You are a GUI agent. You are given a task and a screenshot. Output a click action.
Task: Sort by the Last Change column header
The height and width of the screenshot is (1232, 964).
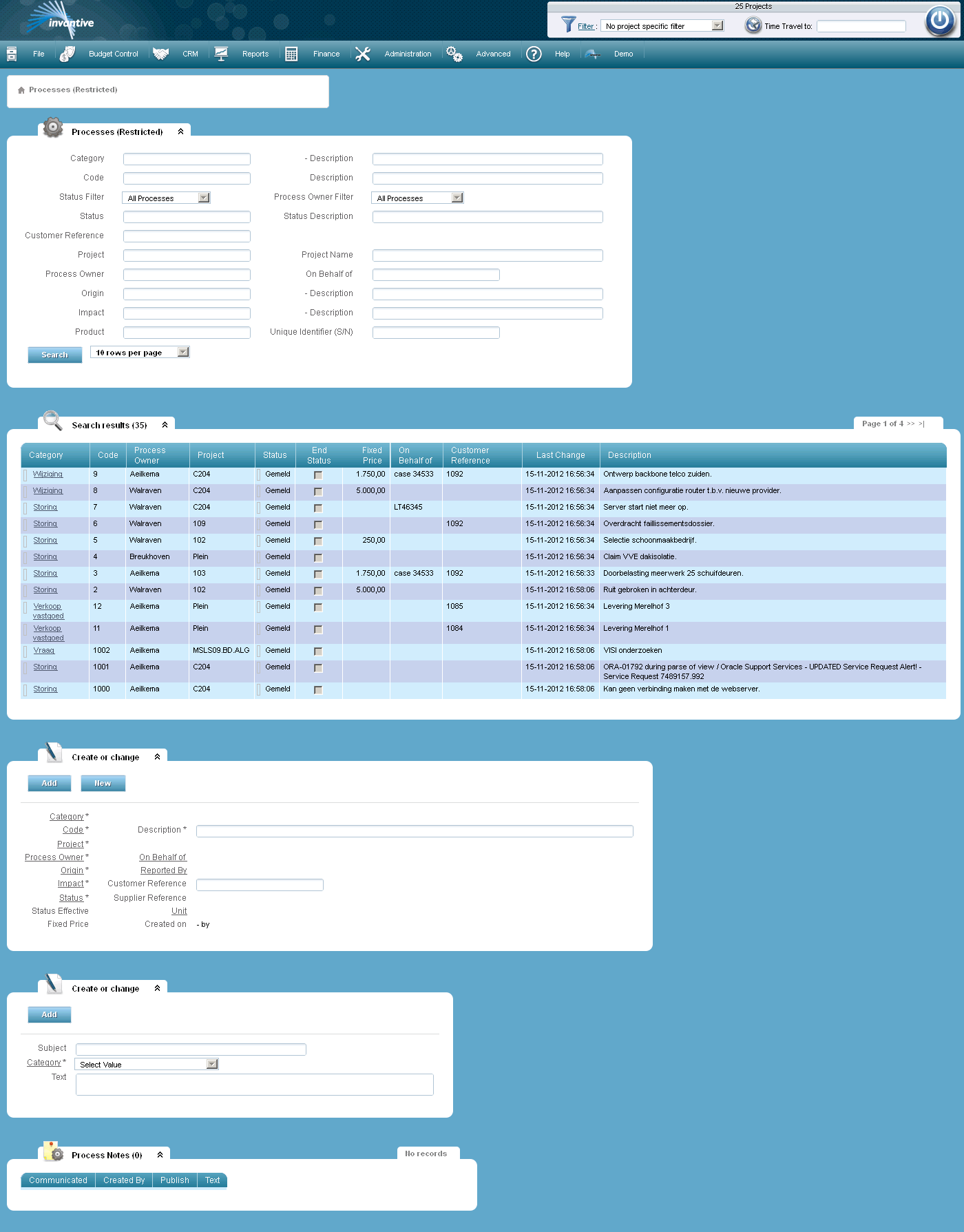[x=560, y=455]
